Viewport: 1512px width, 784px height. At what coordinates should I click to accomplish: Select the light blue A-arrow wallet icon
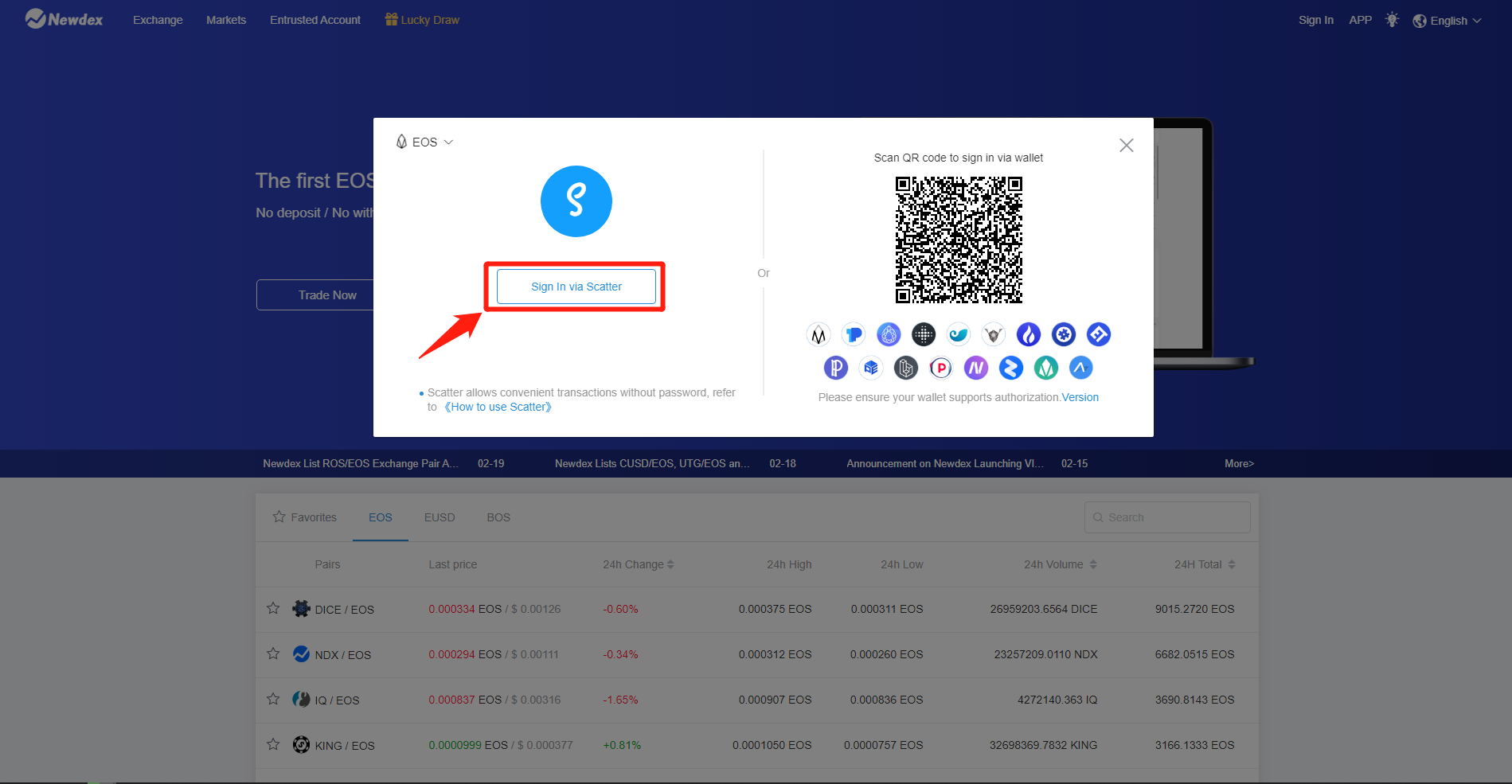(x=1081, y=368)
